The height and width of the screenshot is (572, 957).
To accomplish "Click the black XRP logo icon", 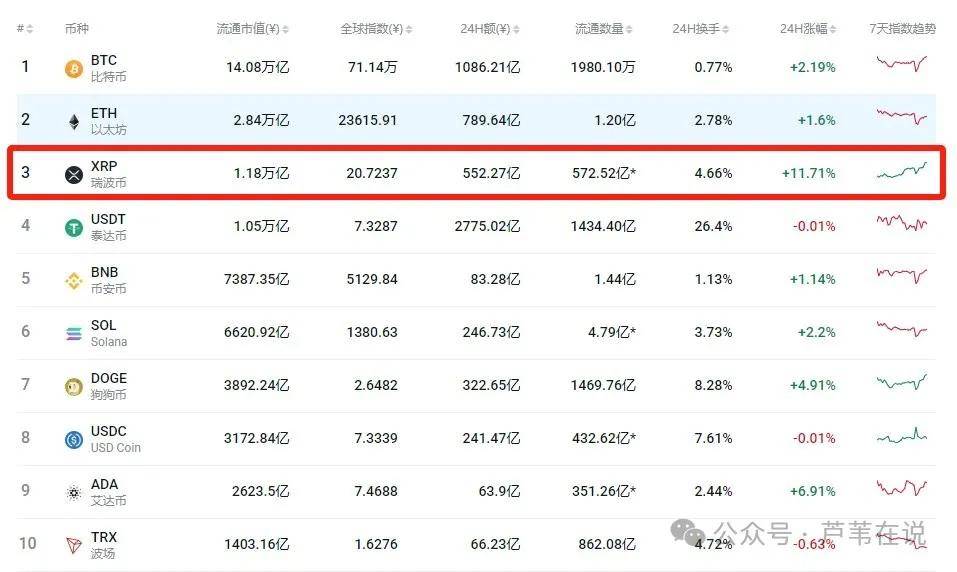I will [x=74, y=175].
